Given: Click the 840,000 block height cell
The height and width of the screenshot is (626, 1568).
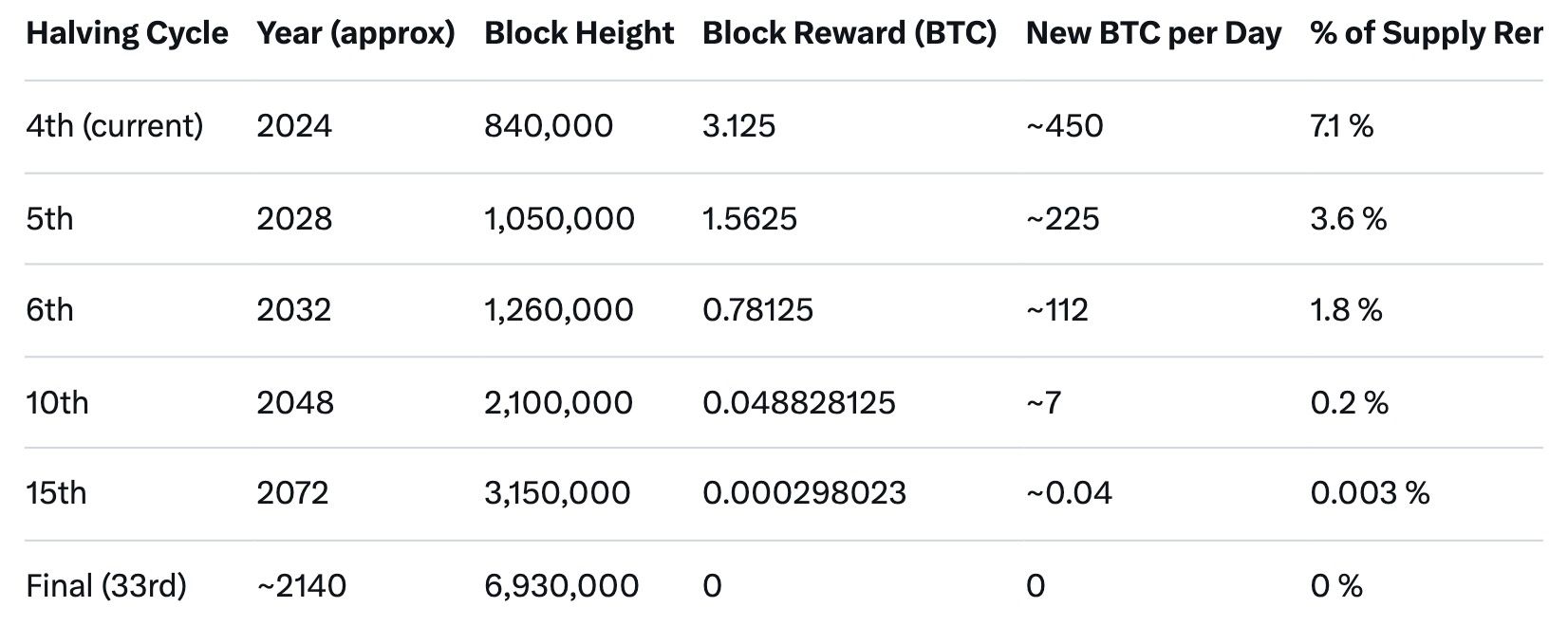Looking at the screenshot, I should click(549, 126).
